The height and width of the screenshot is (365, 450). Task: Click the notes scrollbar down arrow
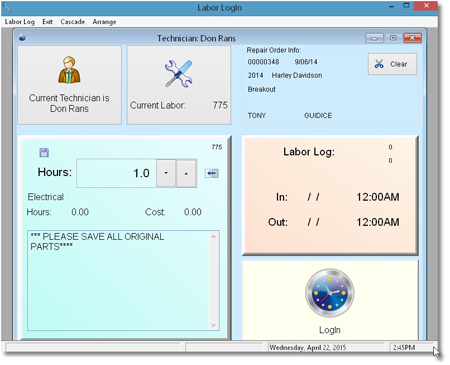[x=214, y=325]
